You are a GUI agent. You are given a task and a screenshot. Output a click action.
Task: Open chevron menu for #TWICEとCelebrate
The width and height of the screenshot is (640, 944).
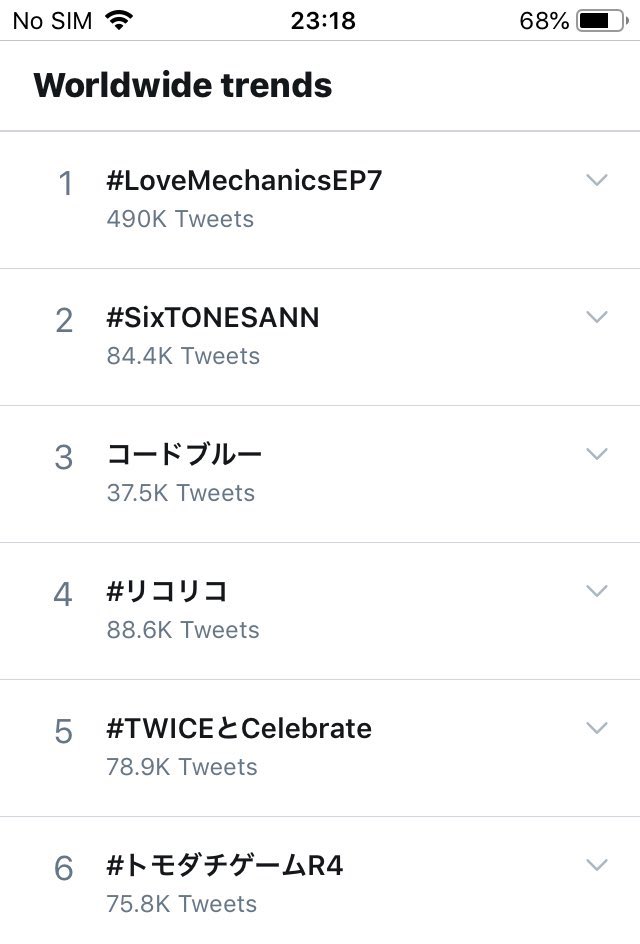(x=597, y=728)
